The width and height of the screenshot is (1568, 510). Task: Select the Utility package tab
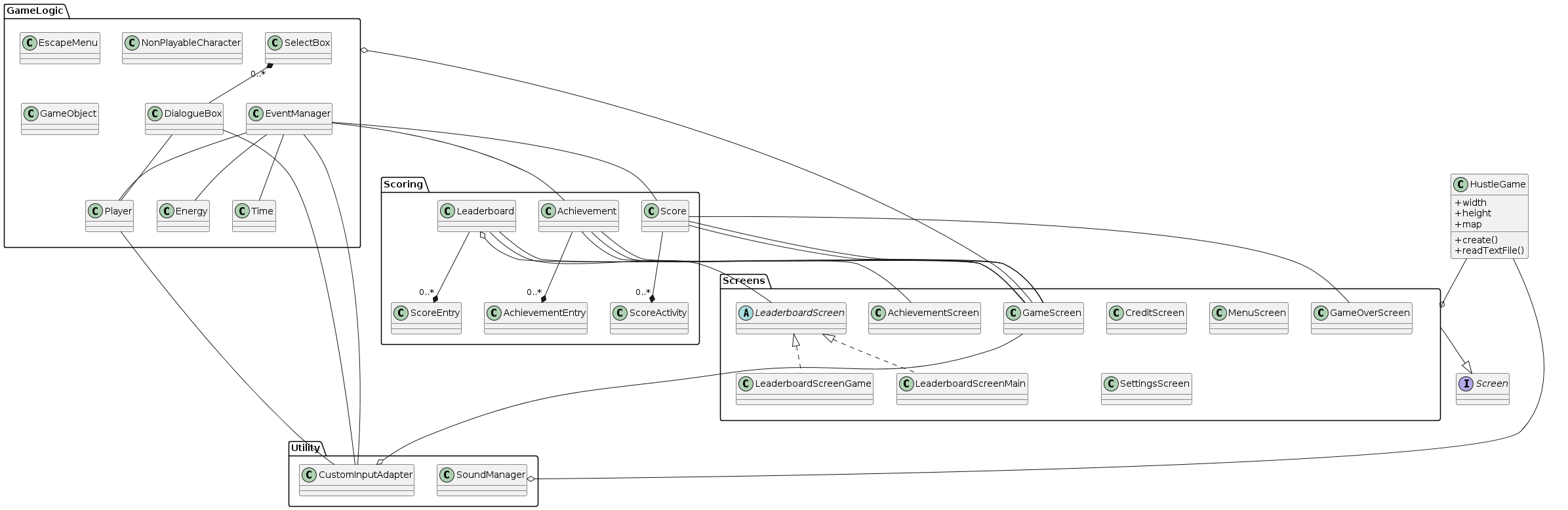coord(306,448)
